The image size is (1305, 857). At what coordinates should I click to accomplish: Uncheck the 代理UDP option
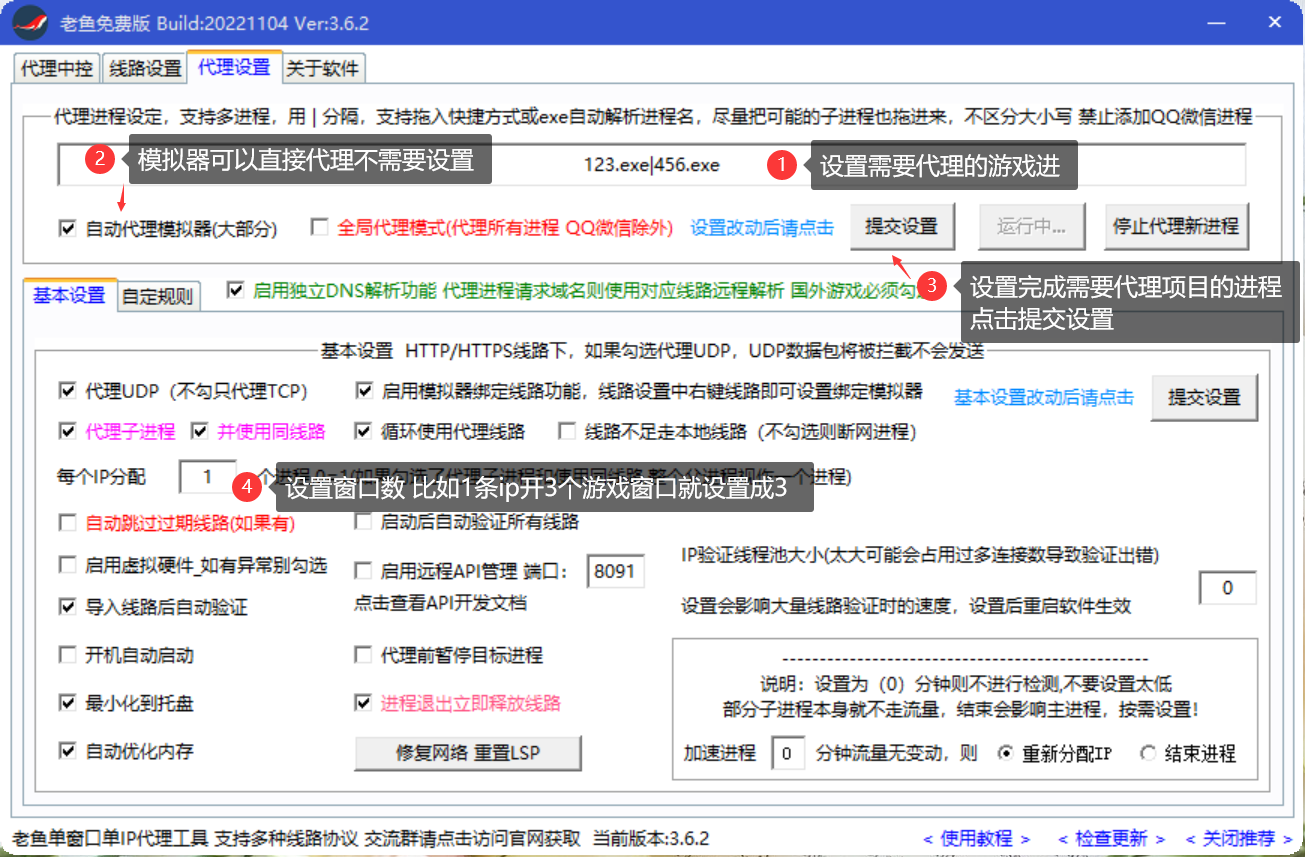(68, 391)
